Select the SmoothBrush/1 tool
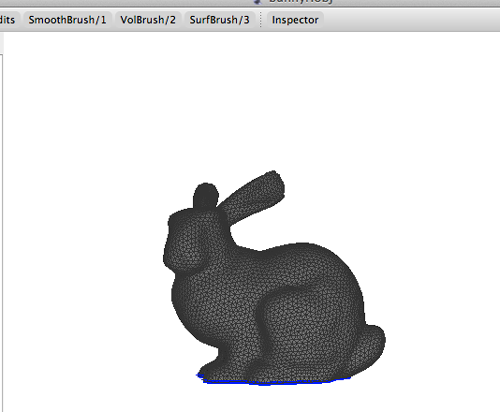Screen dimensions: 500x412 (x=67, y=20)
